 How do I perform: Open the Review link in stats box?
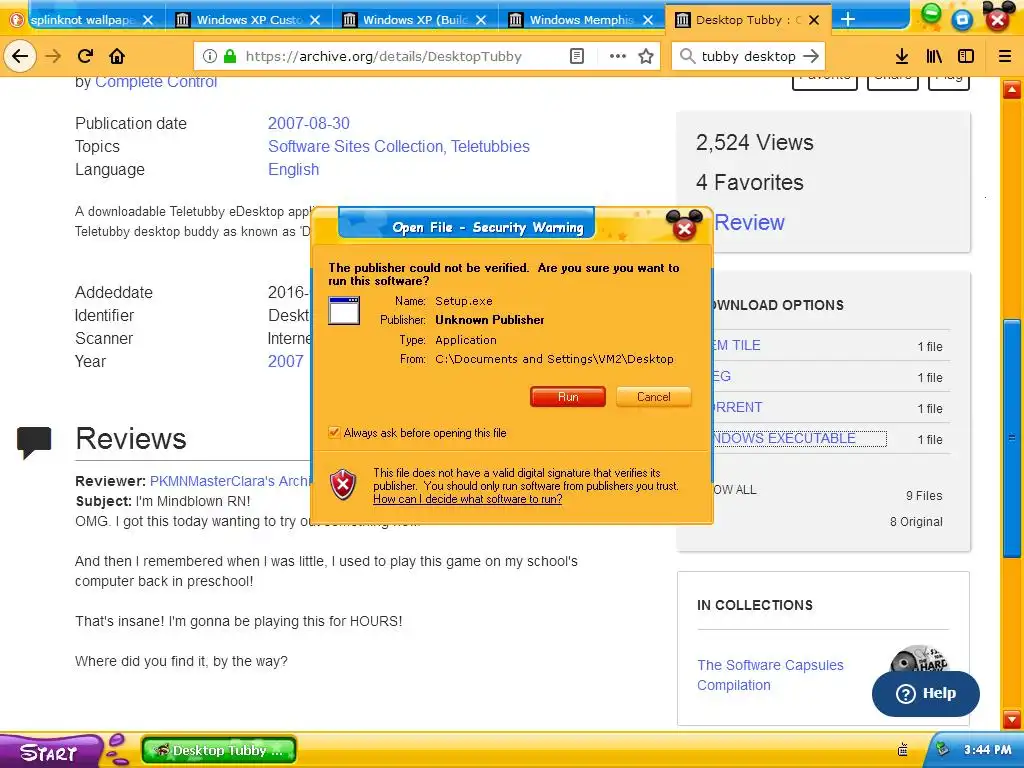click(749, 222)
